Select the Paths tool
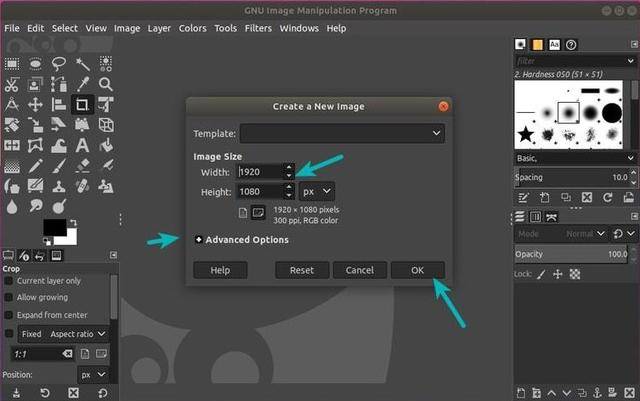The height and width of the screenshot is (401, 640). click(59, 84)
